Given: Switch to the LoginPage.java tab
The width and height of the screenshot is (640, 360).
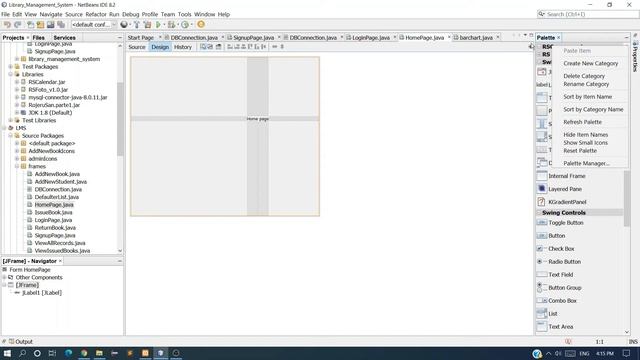Looking at the screenshot, I should (x=371, y=38).
